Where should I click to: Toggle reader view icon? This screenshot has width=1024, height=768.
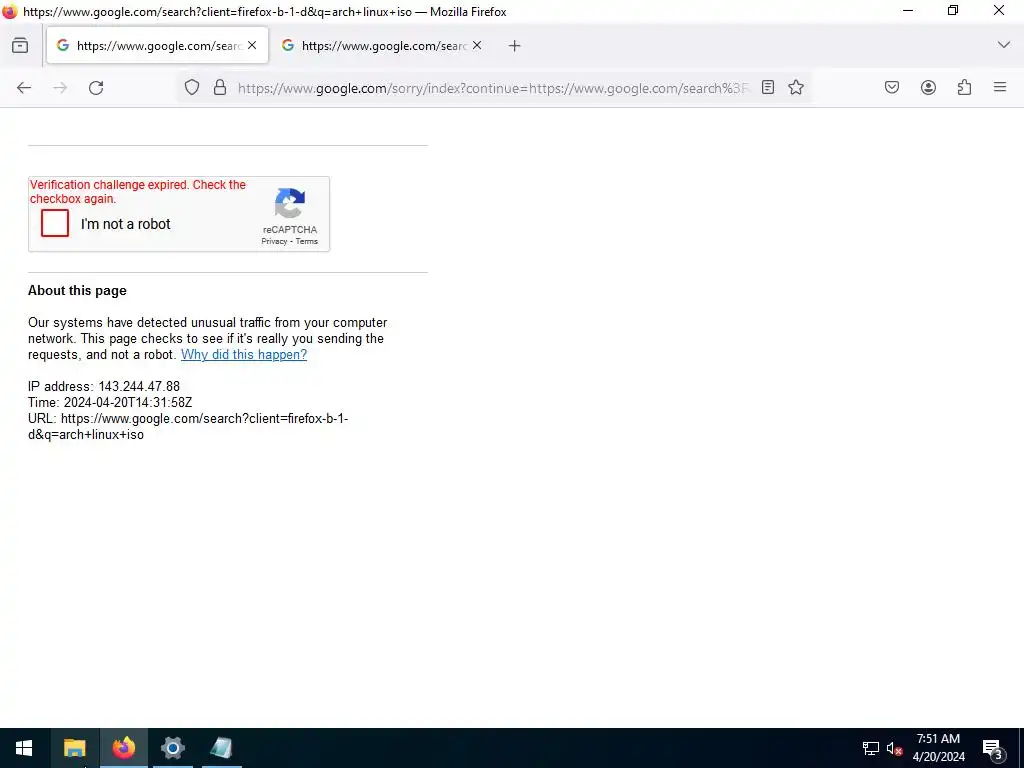768,88
